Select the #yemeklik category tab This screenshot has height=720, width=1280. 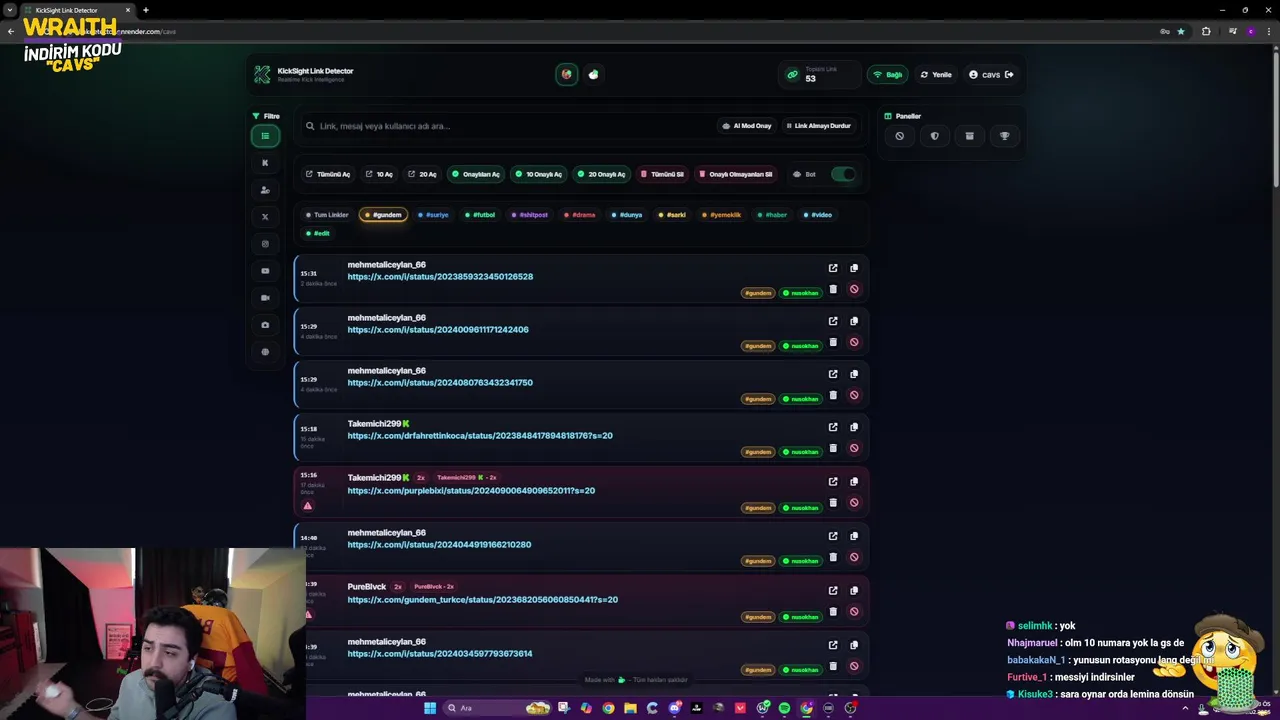coord(722,215)
